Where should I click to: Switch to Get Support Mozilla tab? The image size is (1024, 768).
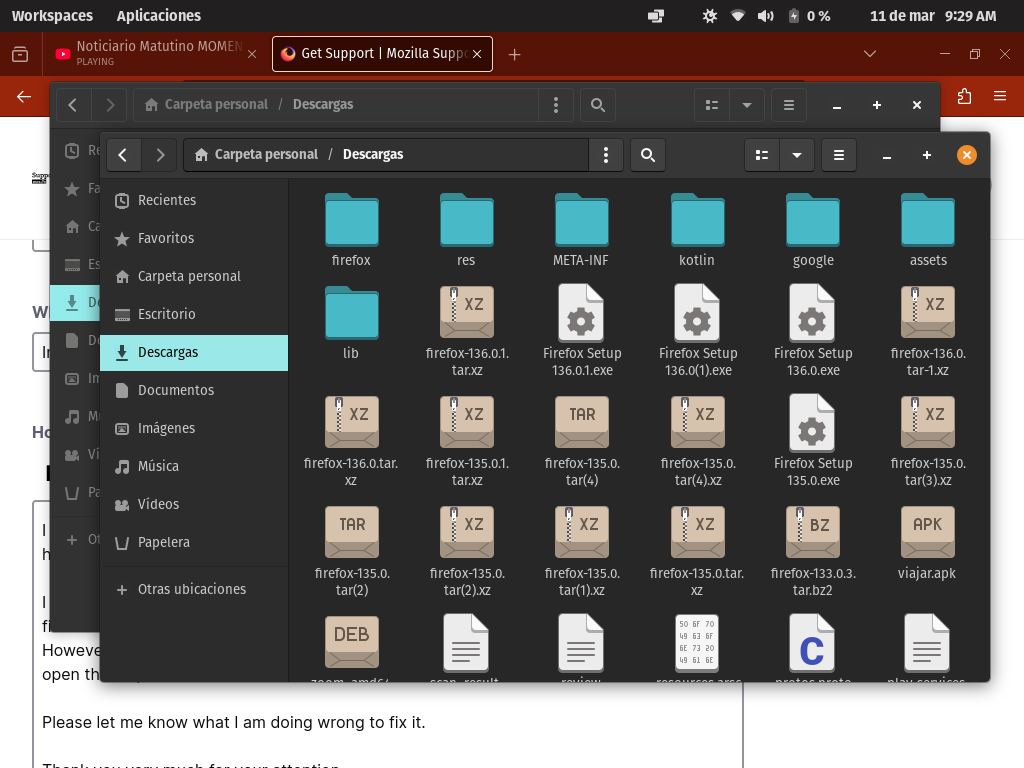(382, 54)
